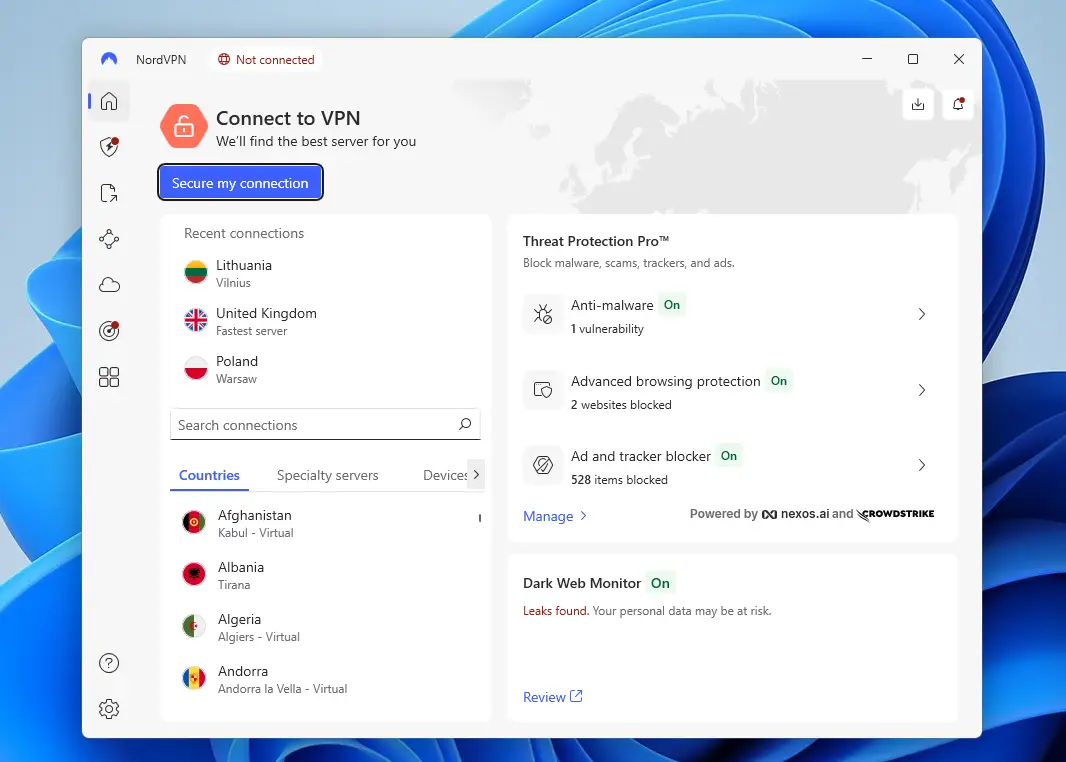The height and width of the screenshot is (762, 1066).
Task: Click the Algeria flag icon
Action: point(194,626)
